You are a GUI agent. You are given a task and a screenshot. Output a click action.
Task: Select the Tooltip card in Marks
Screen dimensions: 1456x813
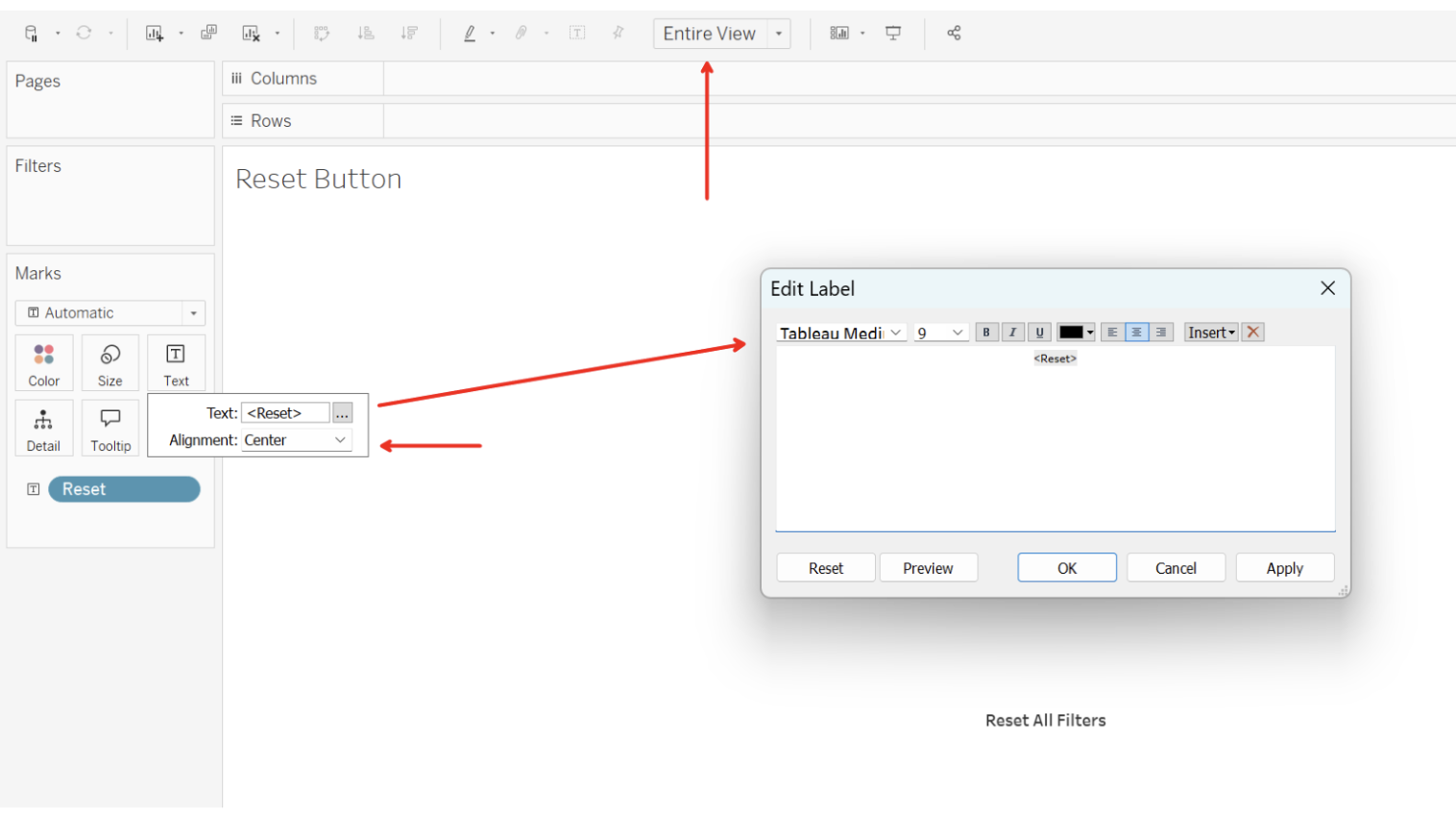tap(109, 428)
